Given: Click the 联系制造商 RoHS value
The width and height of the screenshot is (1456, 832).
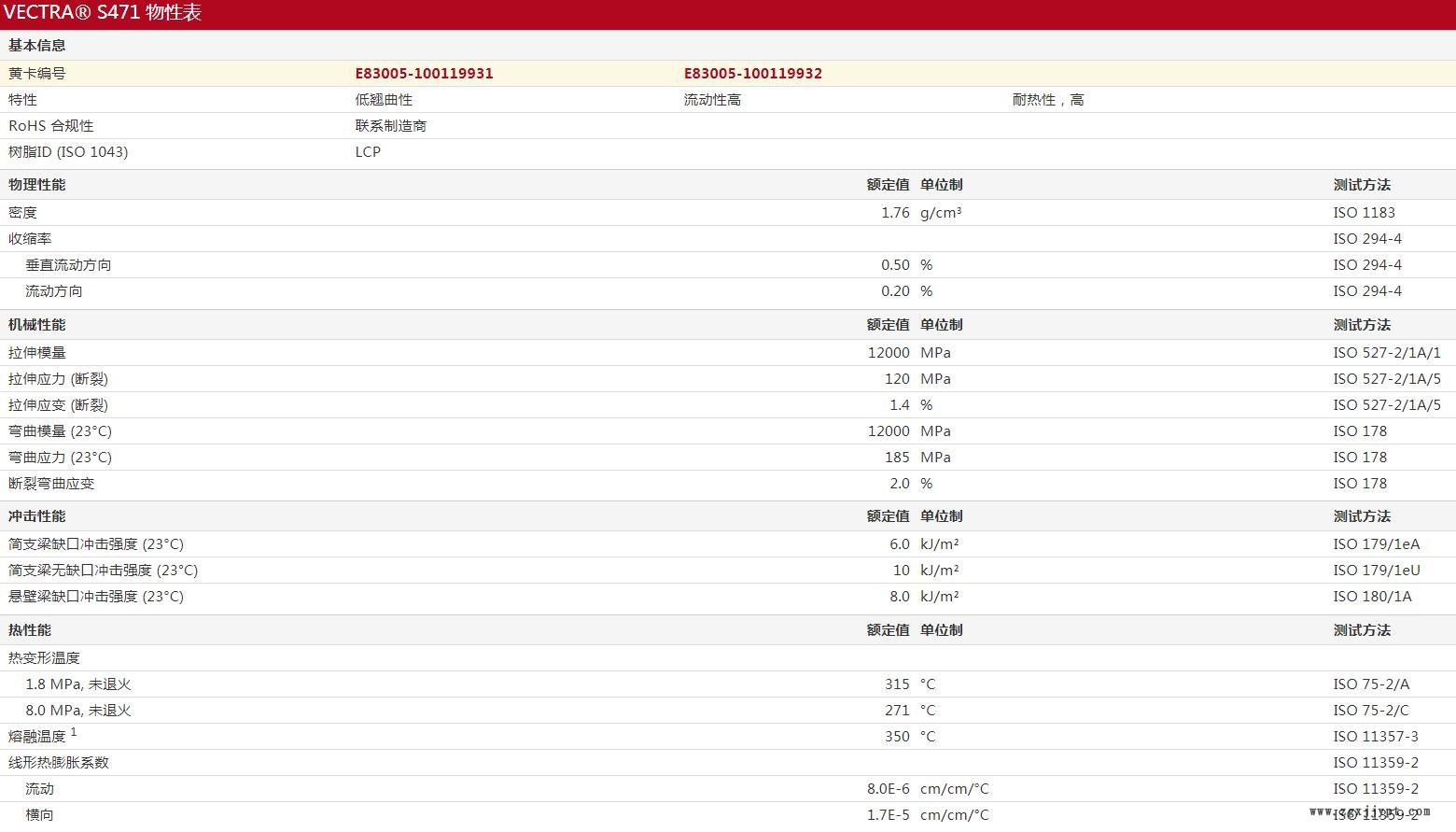Looking at the screenshot, I should (x=390, y=126).
